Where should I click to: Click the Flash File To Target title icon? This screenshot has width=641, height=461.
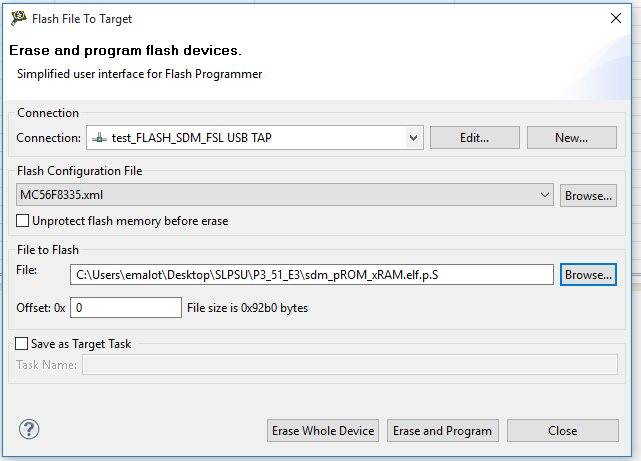[19, 18]
